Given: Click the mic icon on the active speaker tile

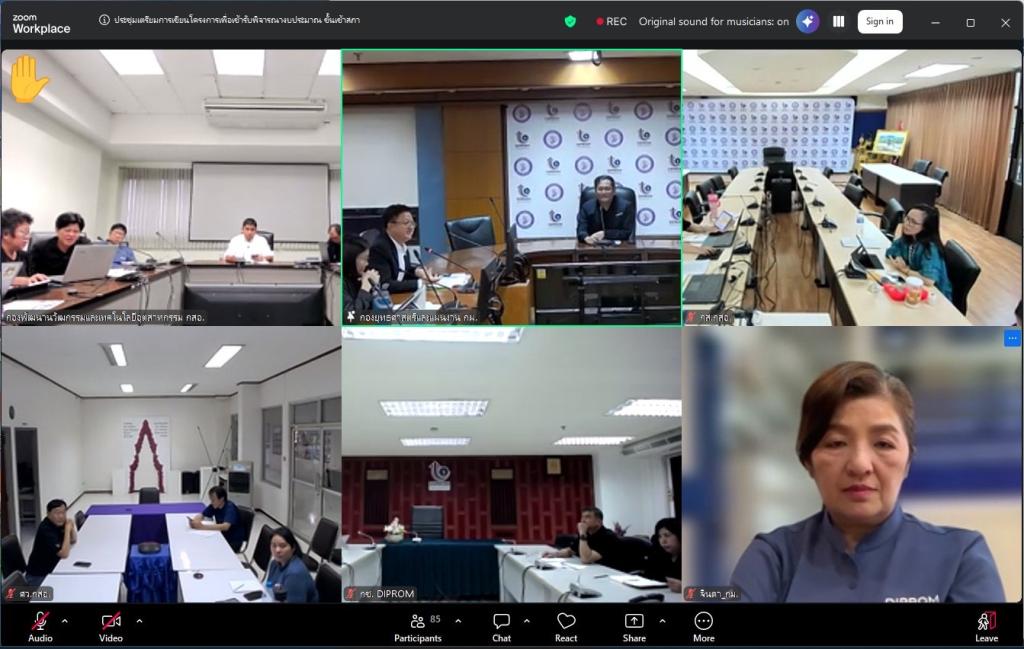Looking at the screenshot, I should pos(351,317).
